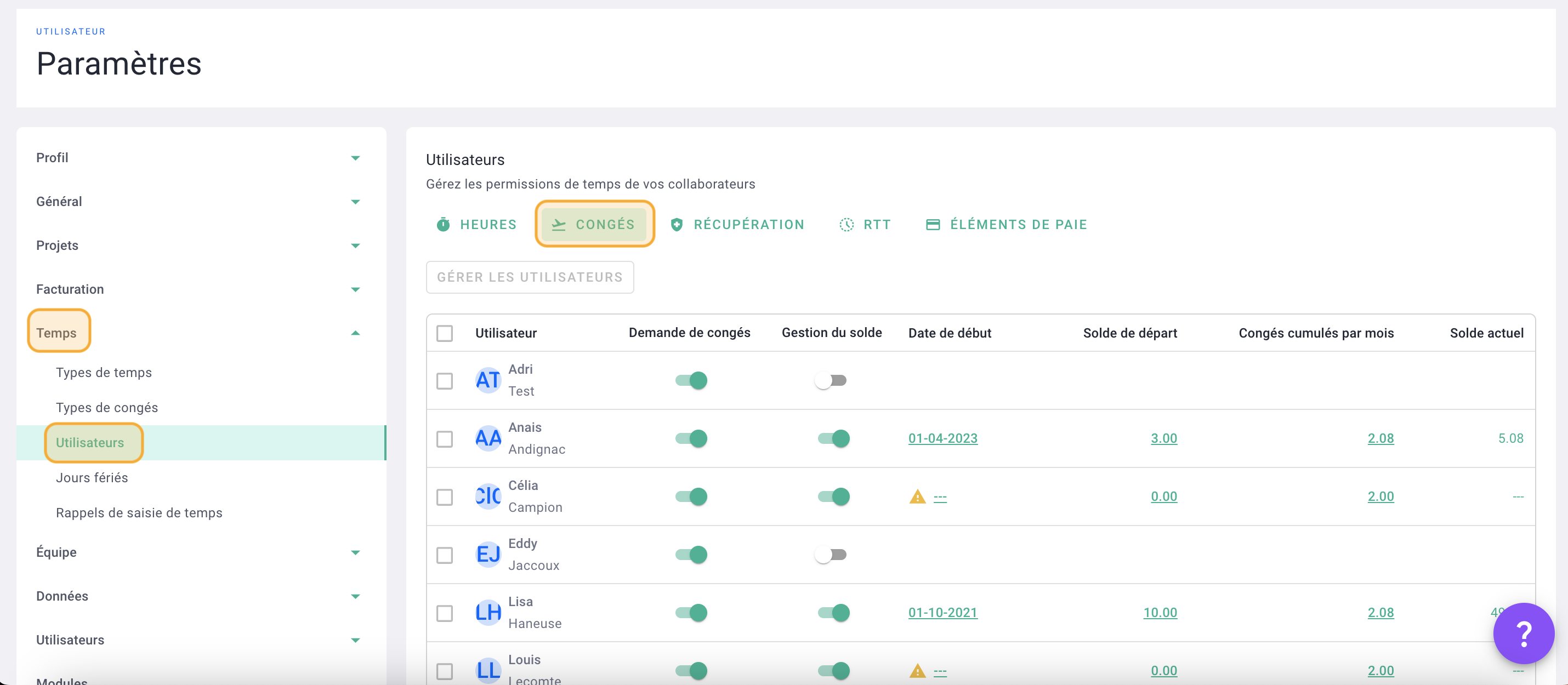Open Types de temps submenu item

104,372
